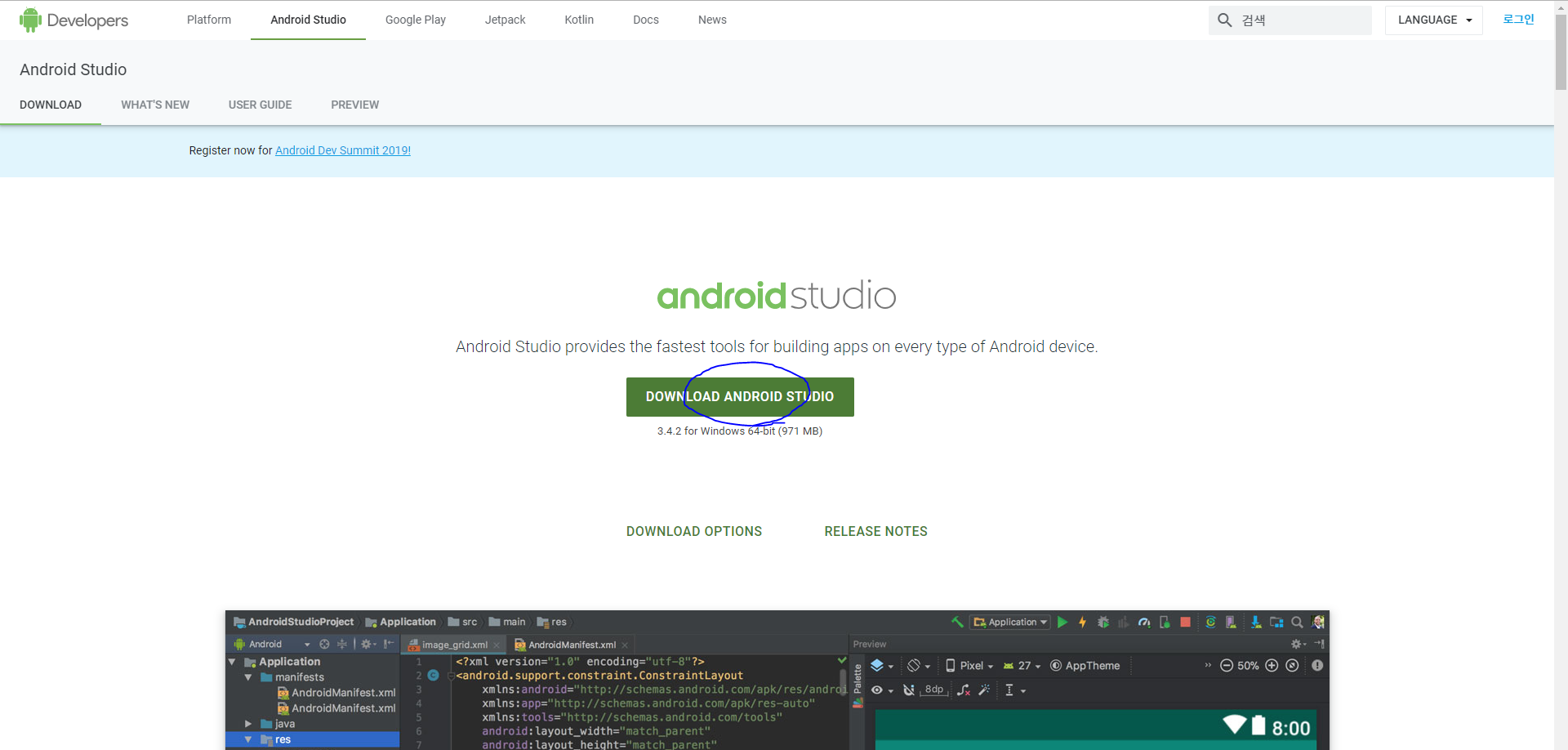Switch to the Kotlin tab
The width and height of the screenshot is (1568, 750).
coord(579,20)
